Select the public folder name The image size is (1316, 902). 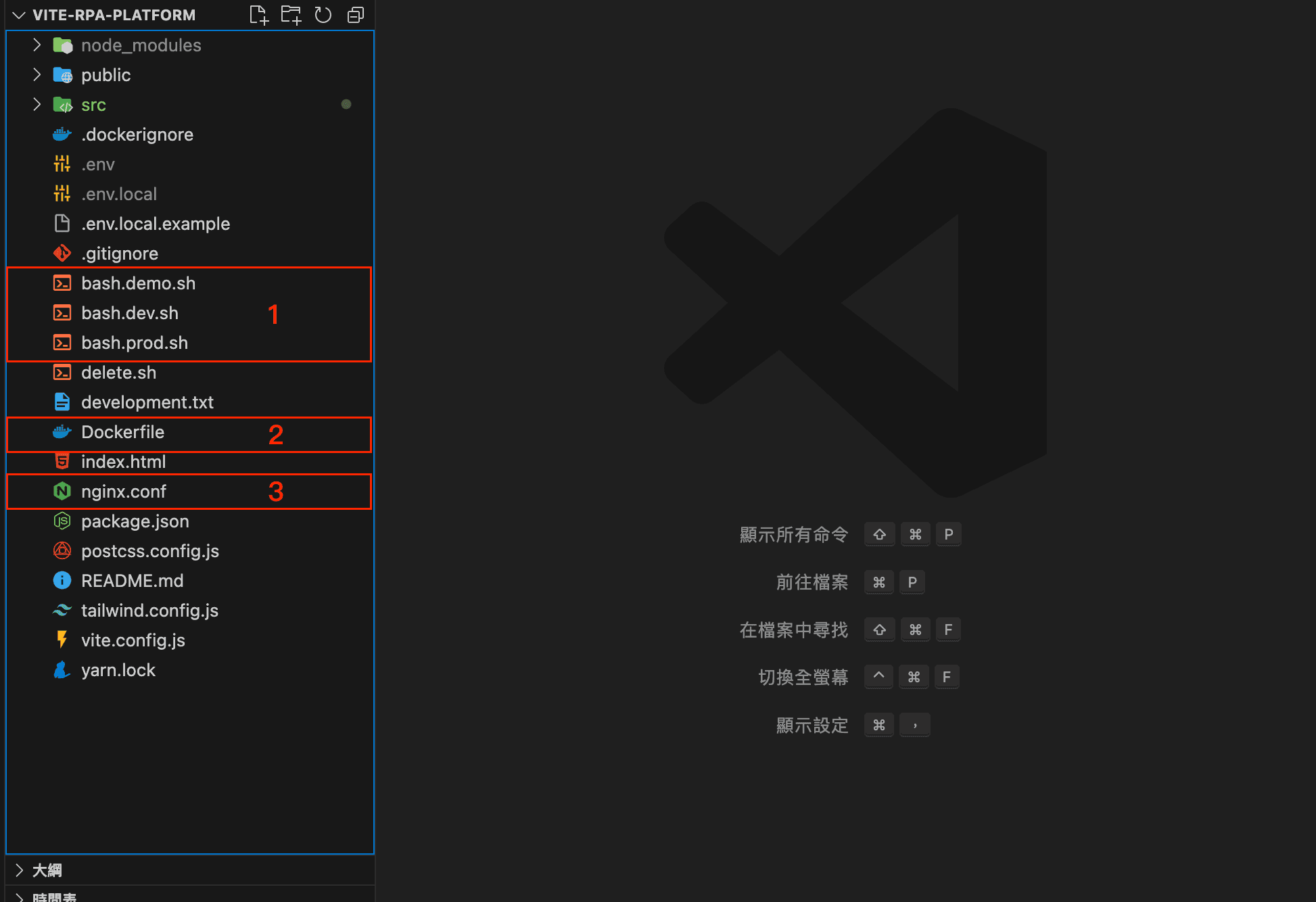pos(106,75)
